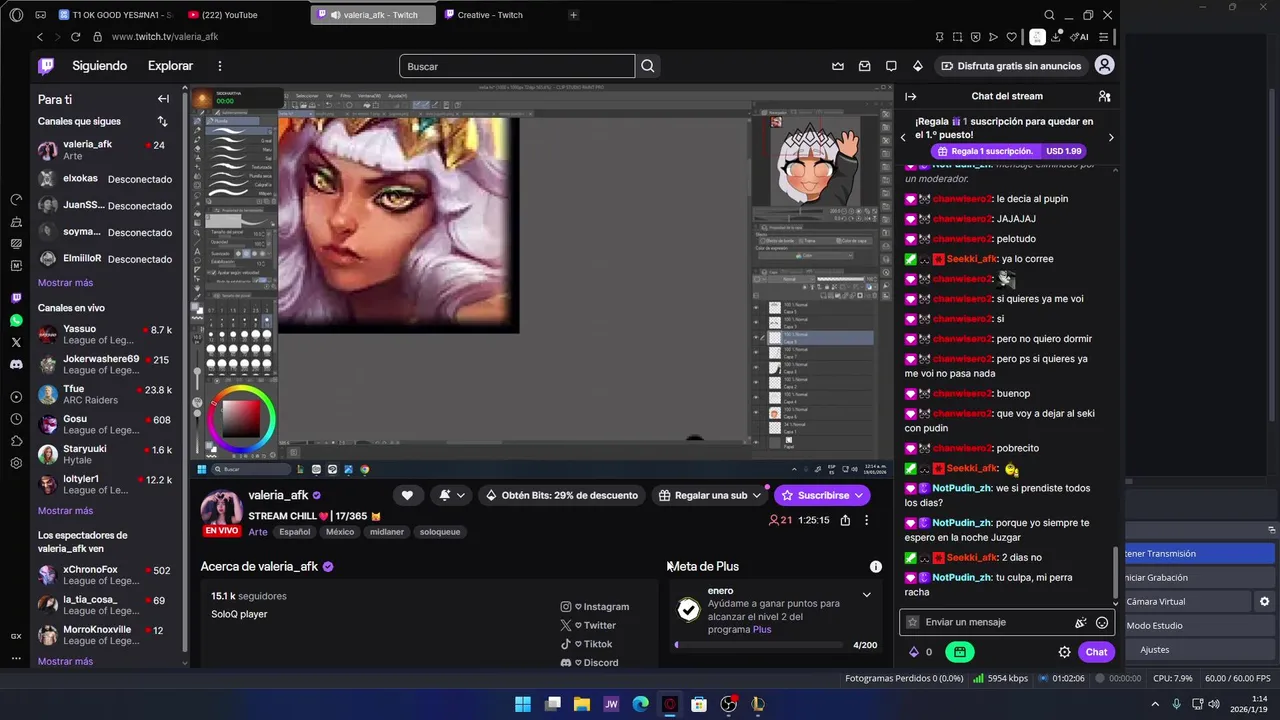Click the Twitch search magnifier button
Screen dimensions: 1280x720
point(648,66)
